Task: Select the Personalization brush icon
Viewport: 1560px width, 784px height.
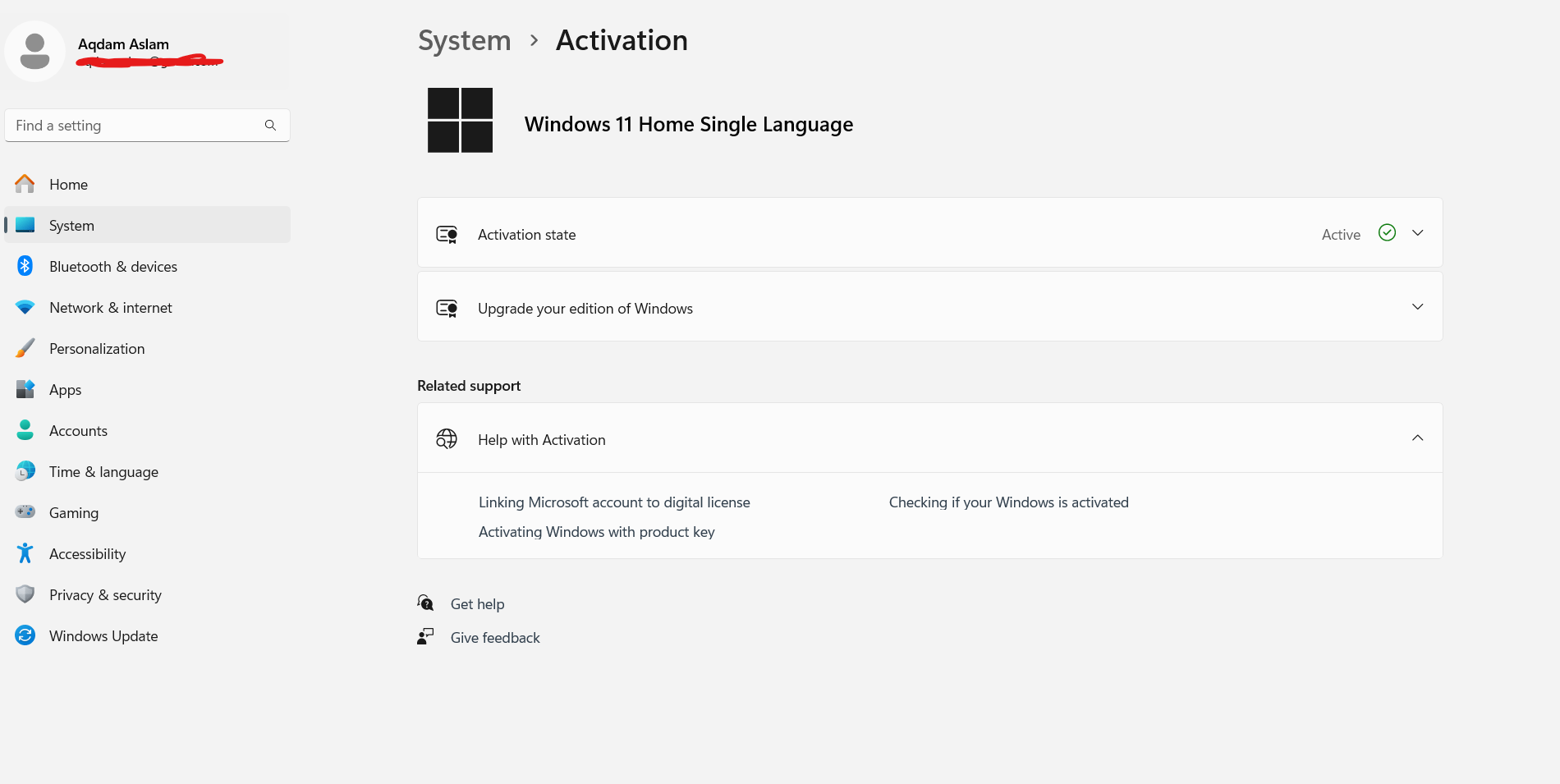Action: pyautogui.click(x=25, y=348)
